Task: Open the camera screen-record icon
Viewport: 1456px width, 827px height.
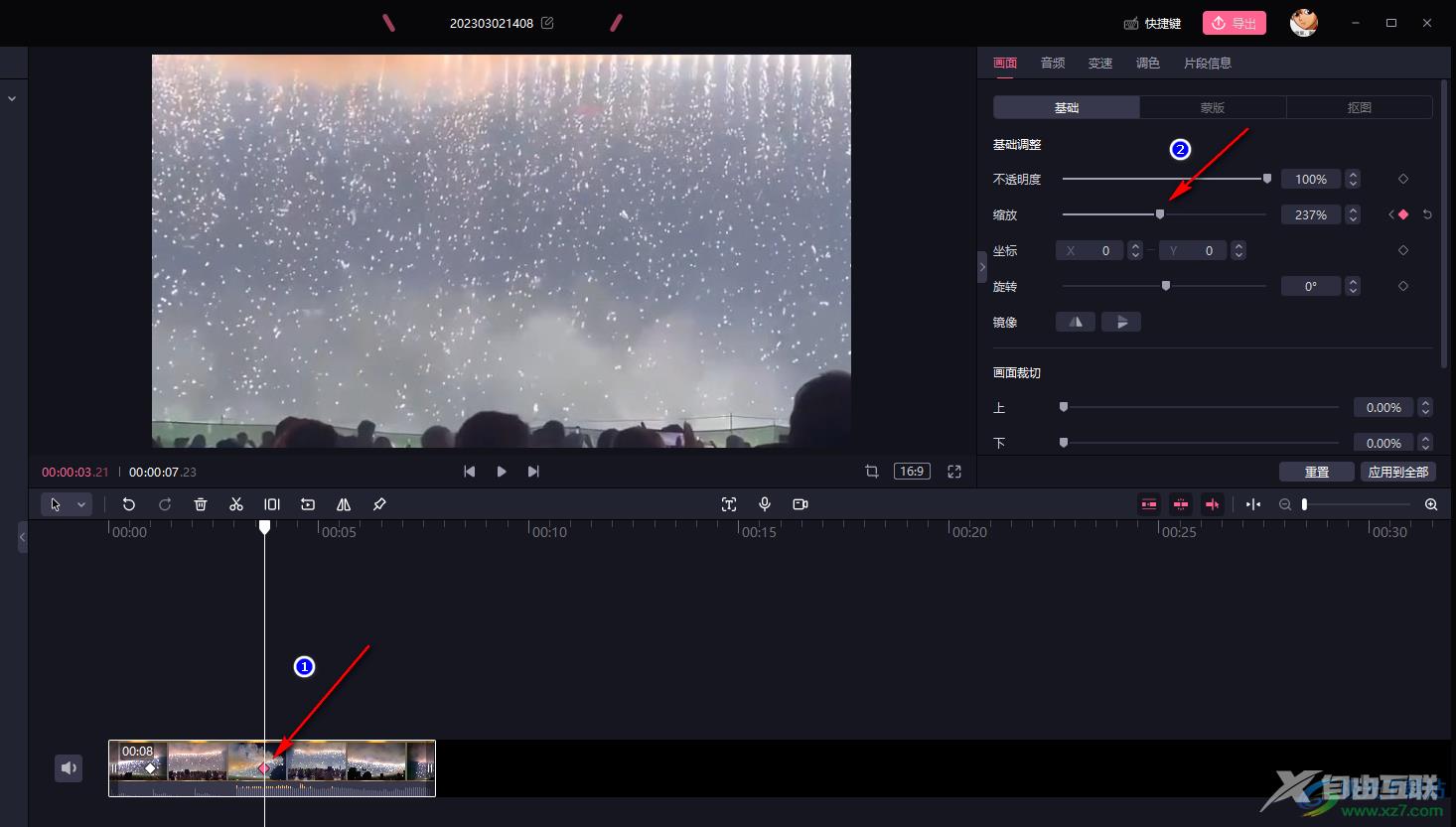Action: tap(801, 504)
